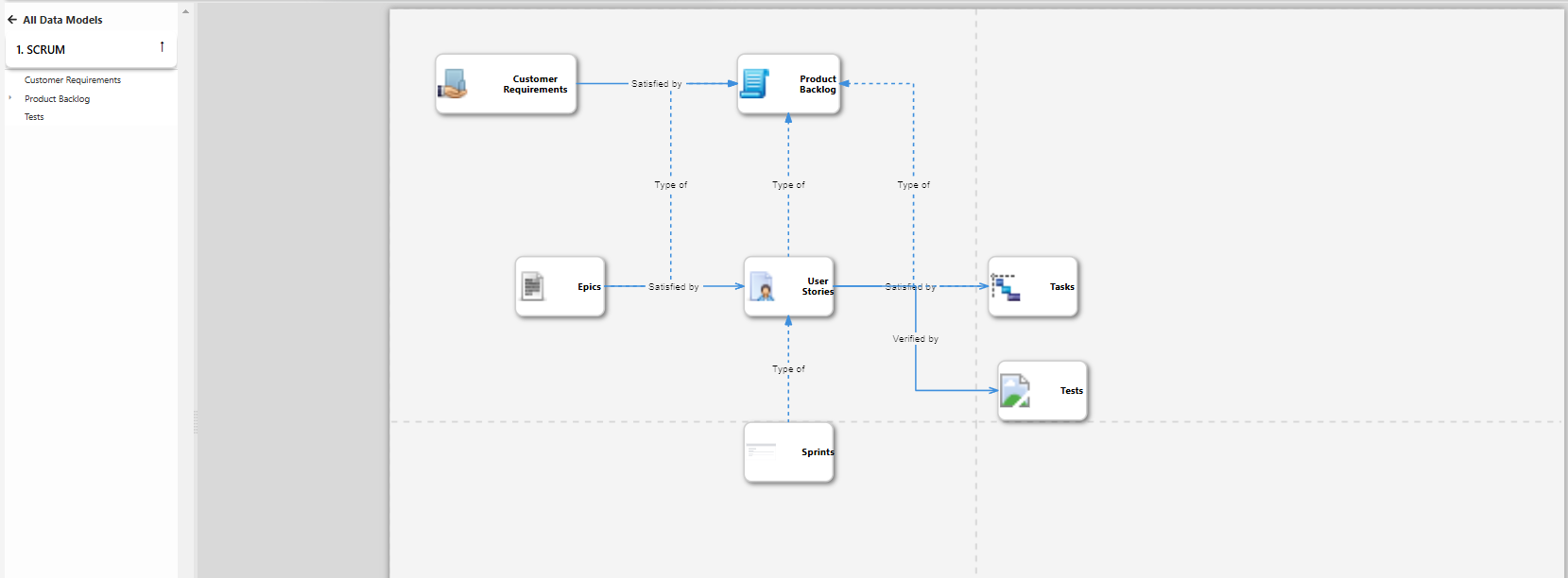Click the Product Backlog scroll icon

(754, 84)
